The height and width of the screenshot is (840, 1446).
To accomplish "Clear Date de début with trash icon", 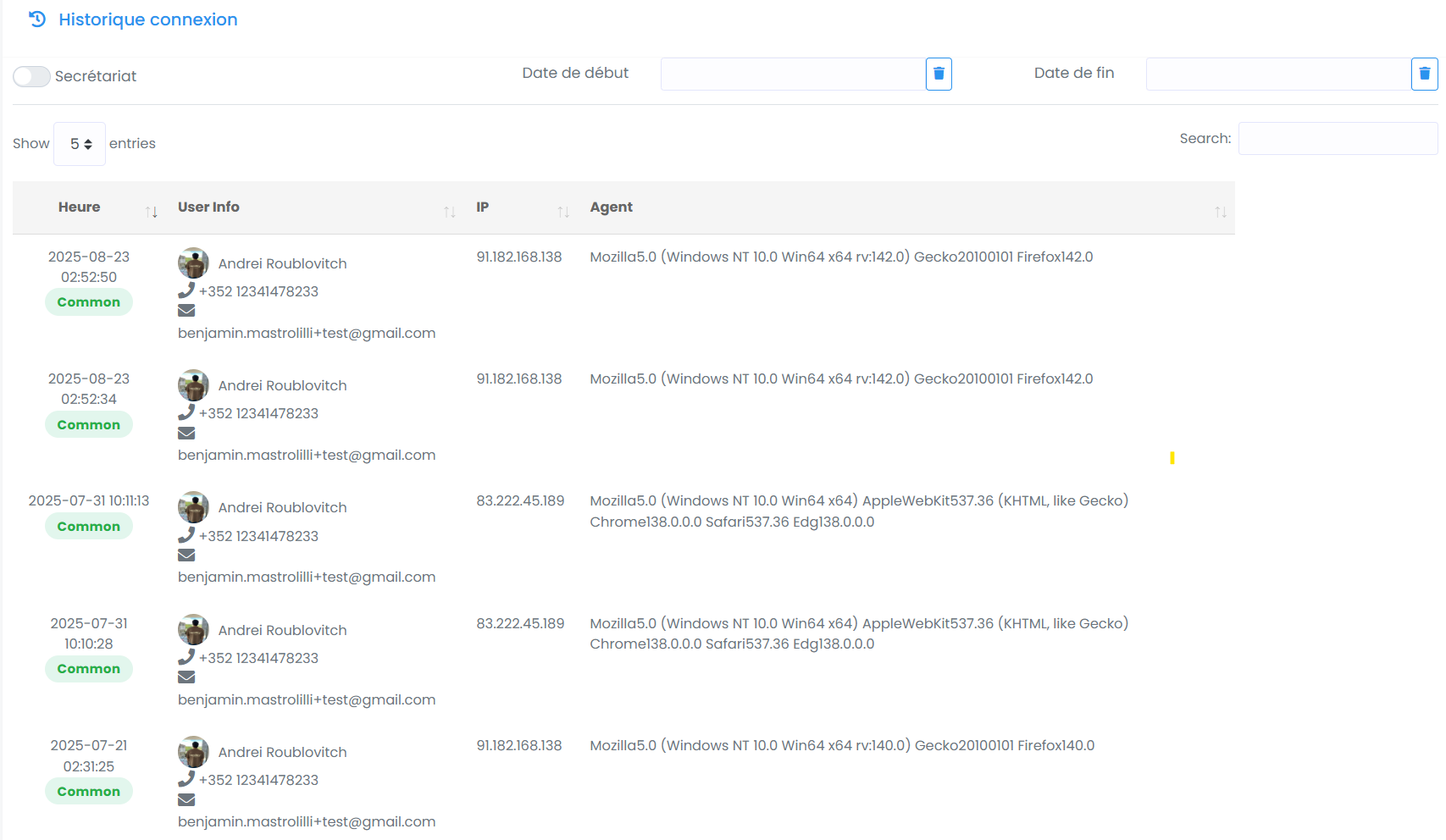I will [939, 74].
